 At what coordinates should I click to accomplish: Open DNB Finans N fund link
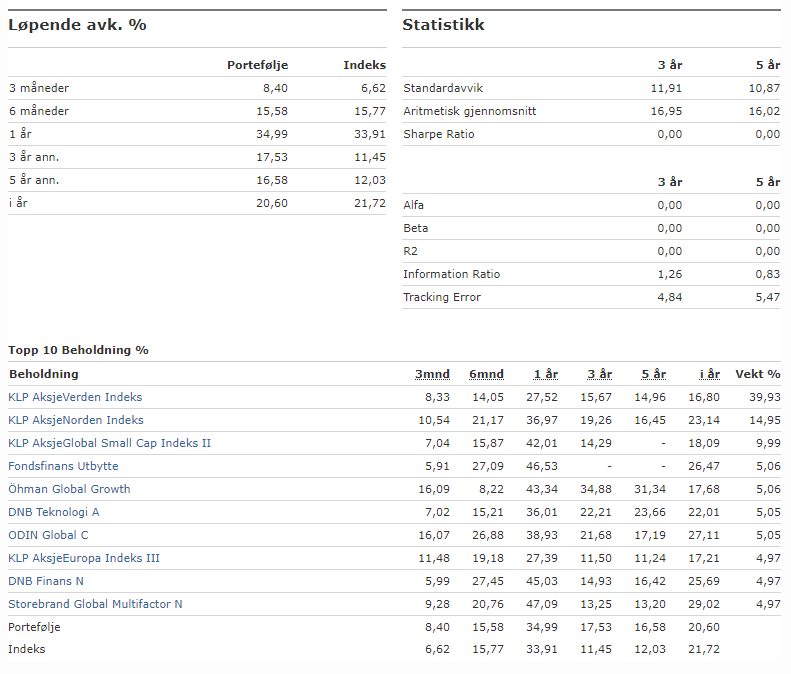46,581
